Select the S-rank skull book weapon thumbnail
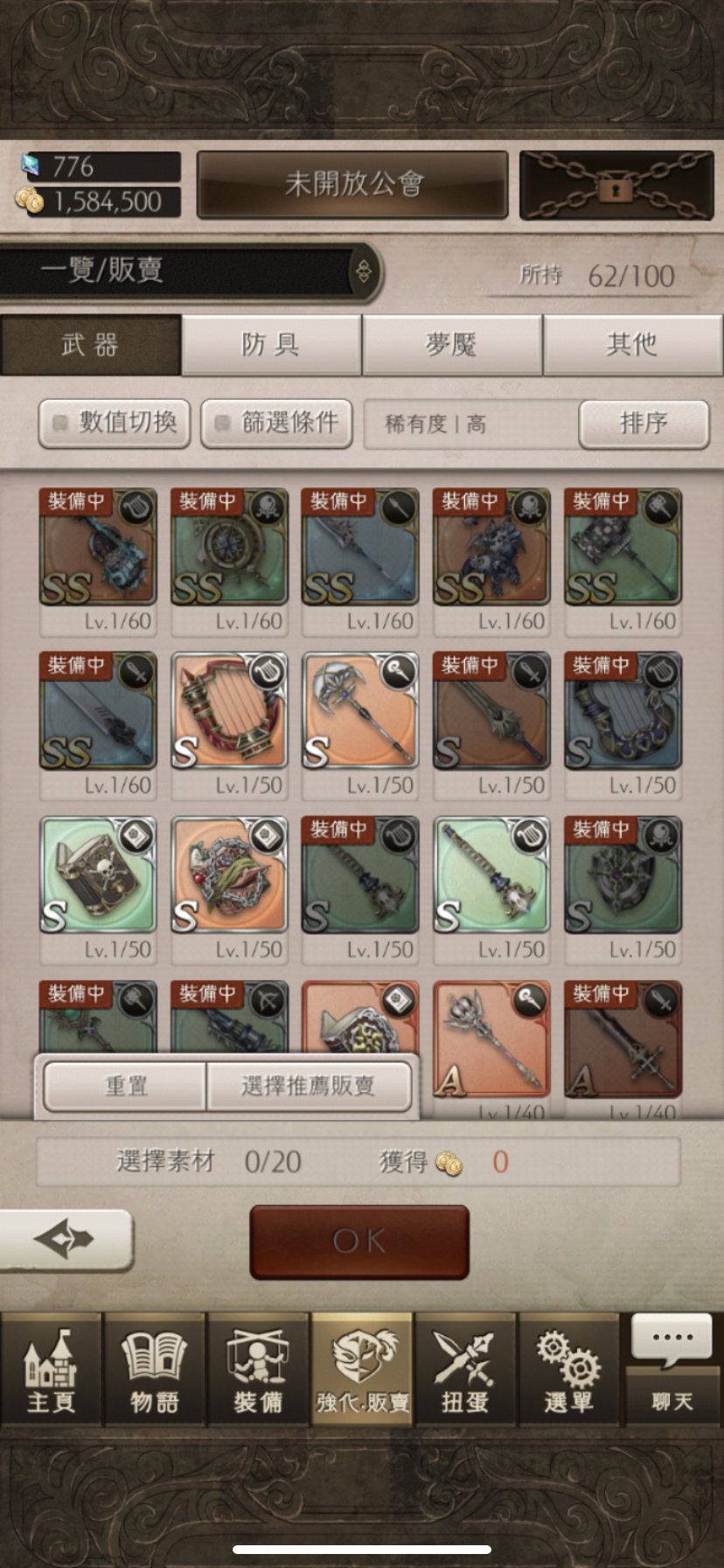 point(97,874)
